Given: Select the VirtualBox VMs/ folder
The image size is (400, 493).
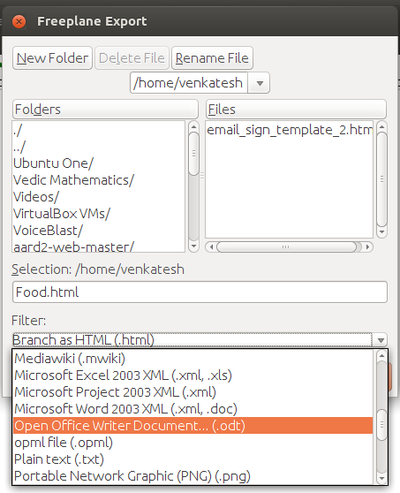Looking at the screenshot, I should (98, 213).
